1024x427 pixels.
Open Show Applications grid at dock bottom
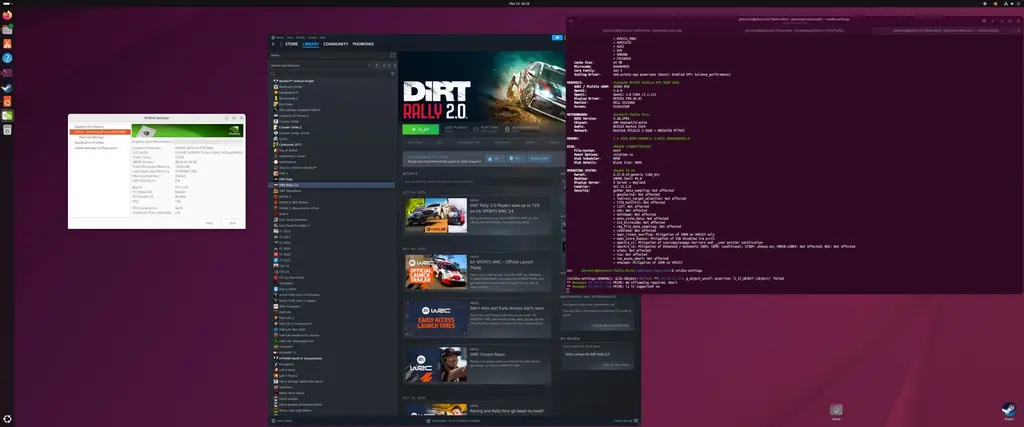pyautogui.click(x=7, y=419)
